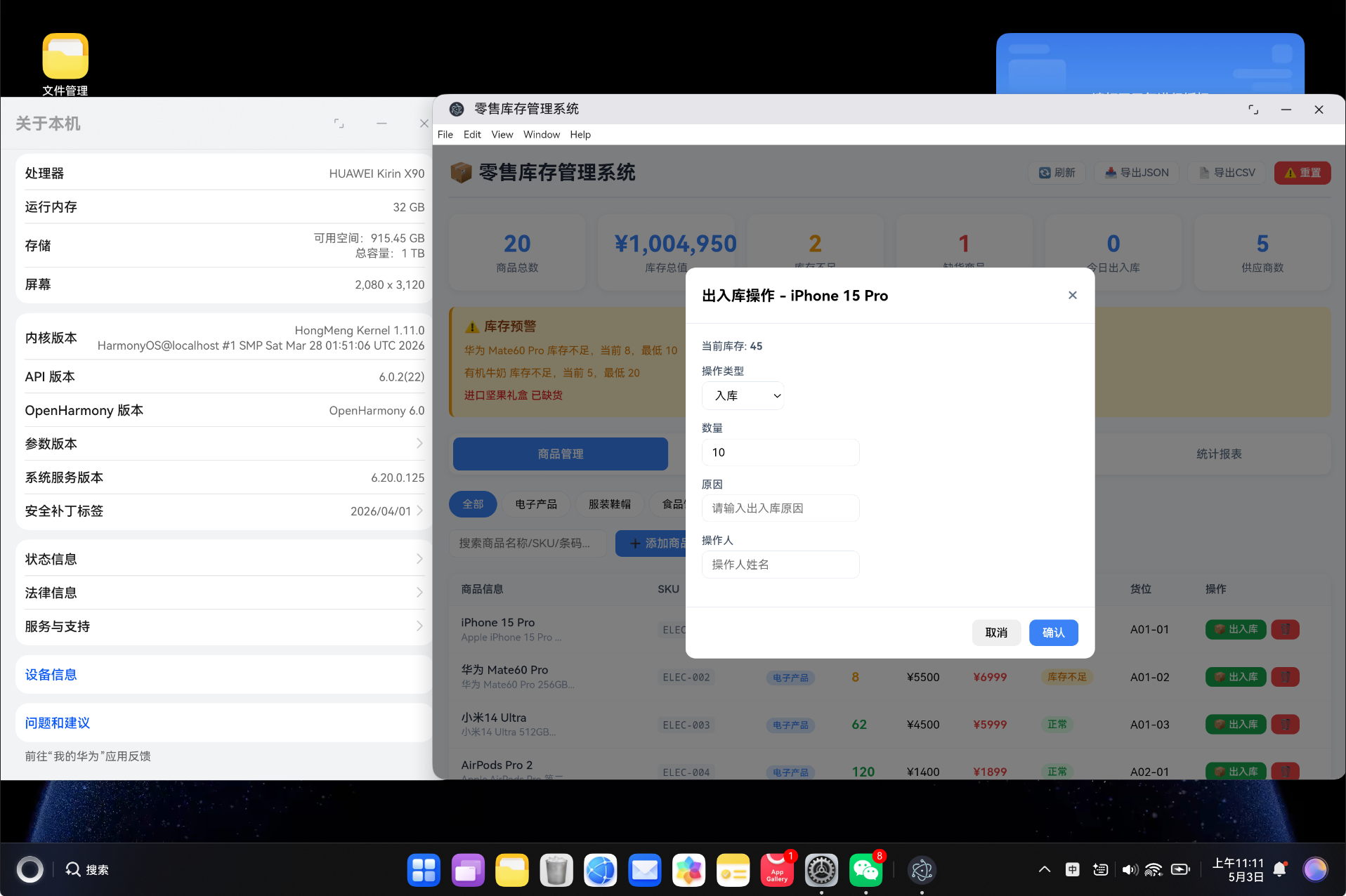Click the 取消 button in dialog
The image size is (1346, 896).
996,632
